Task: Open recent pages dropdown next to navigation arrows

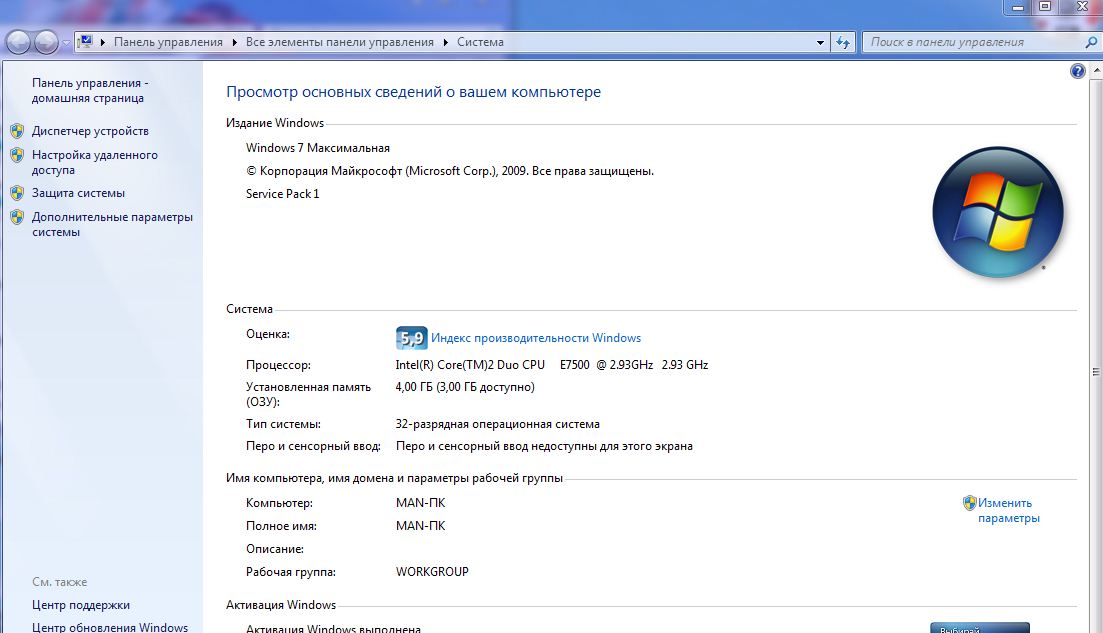Action: coord(66,43)
